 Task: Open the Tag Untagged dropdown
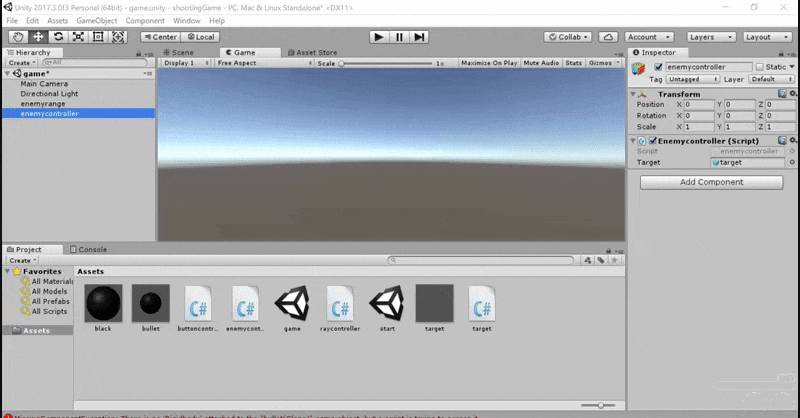click(x=692, y=79)
